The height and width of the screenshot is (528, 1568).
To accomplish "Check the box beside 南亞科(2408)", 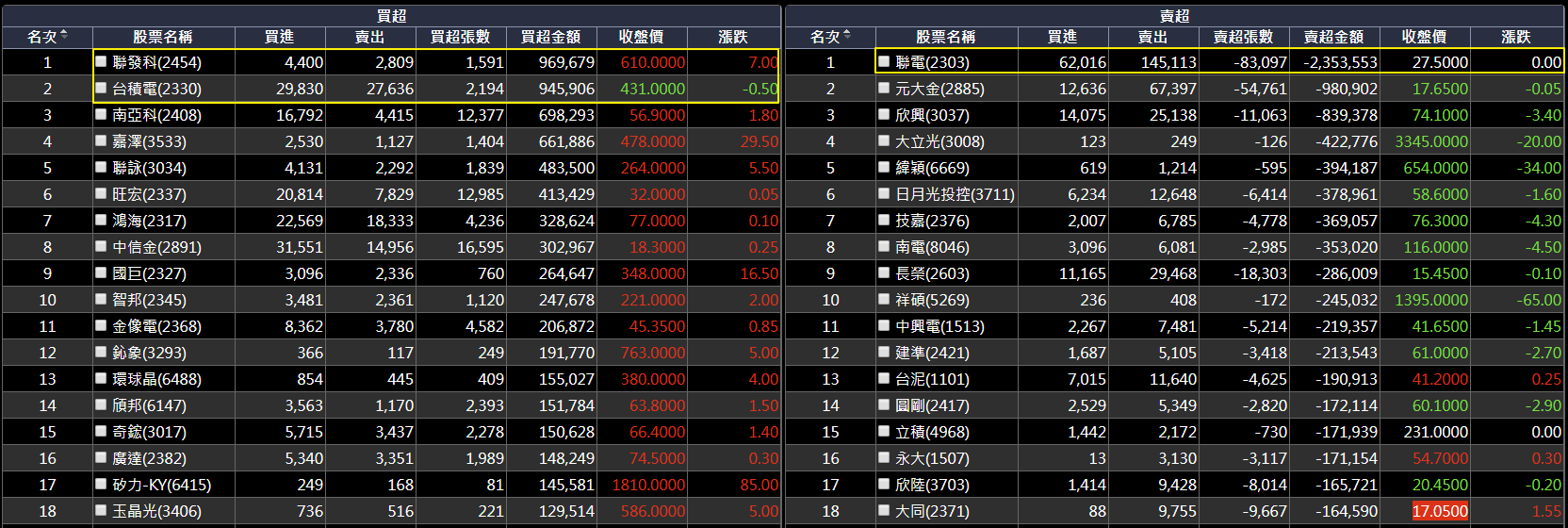I will click(102, 114).
